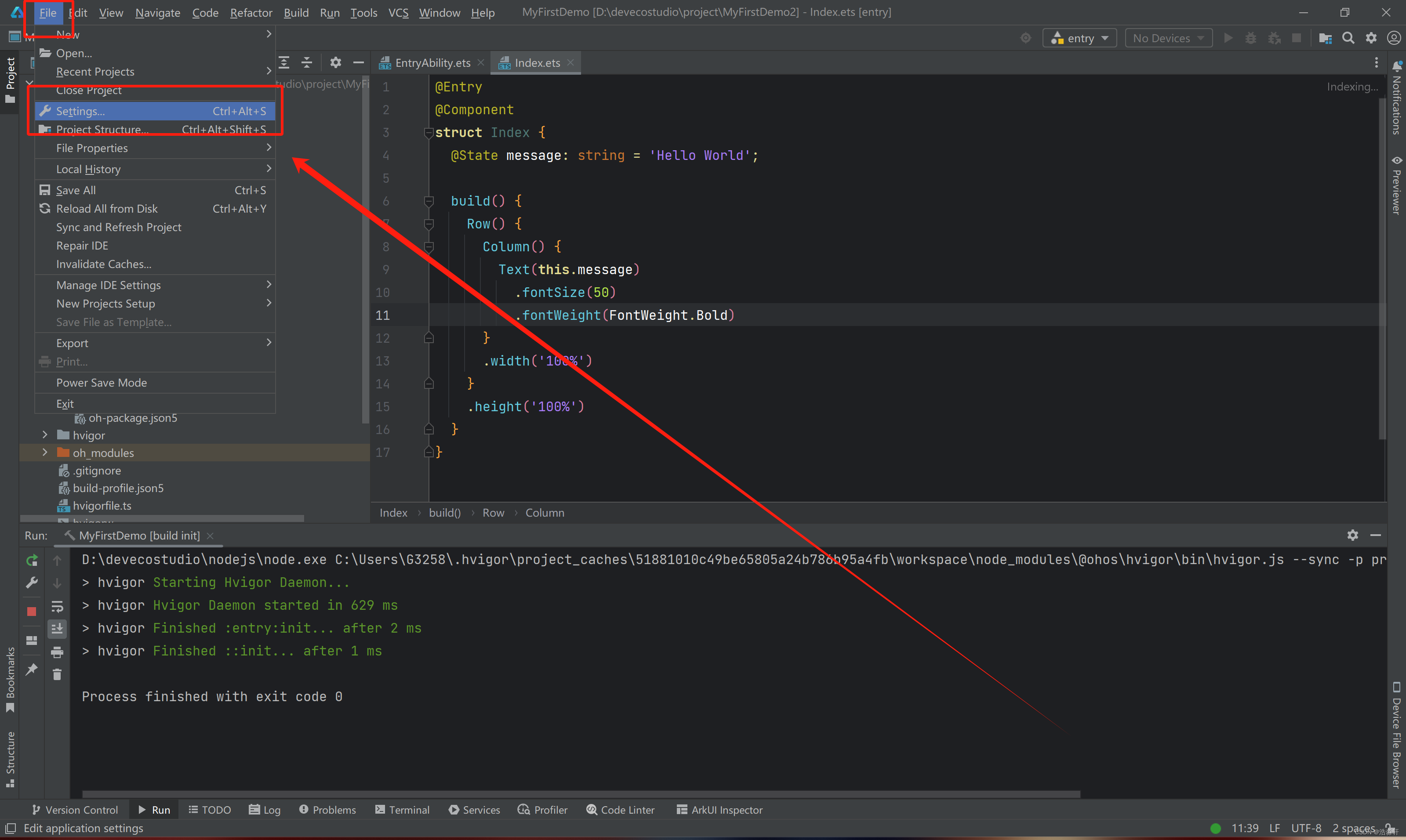Click the Run app play icon
1406x840 pixels.
pyautogui.click(x=1228, y=38)
